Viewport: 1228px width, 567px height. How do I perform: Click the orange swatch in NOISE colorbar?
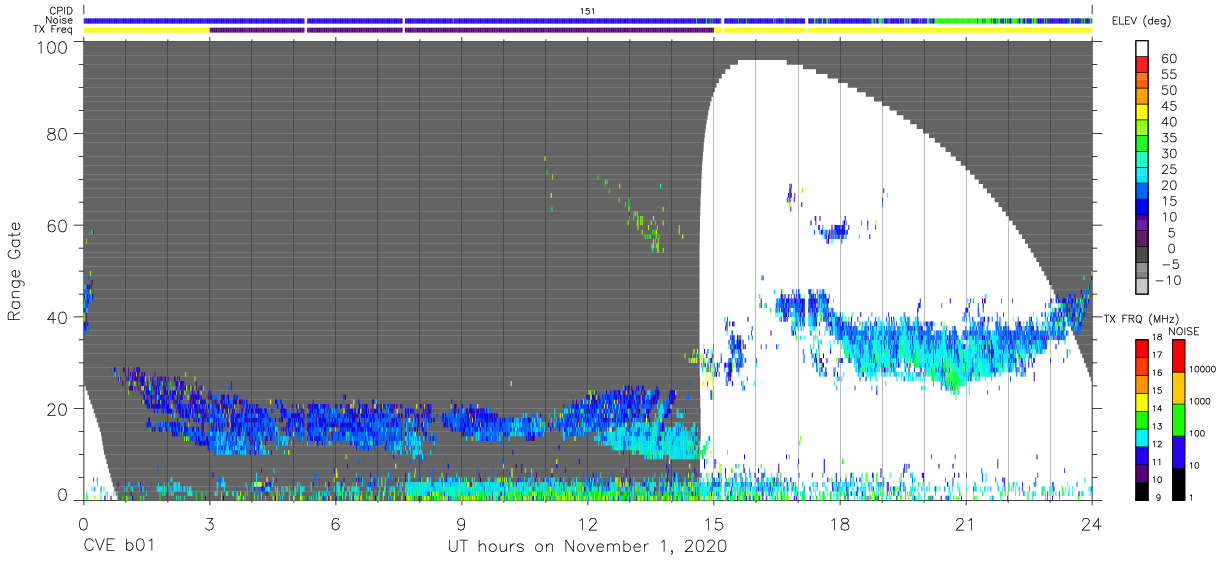(x=1177, y=388)
